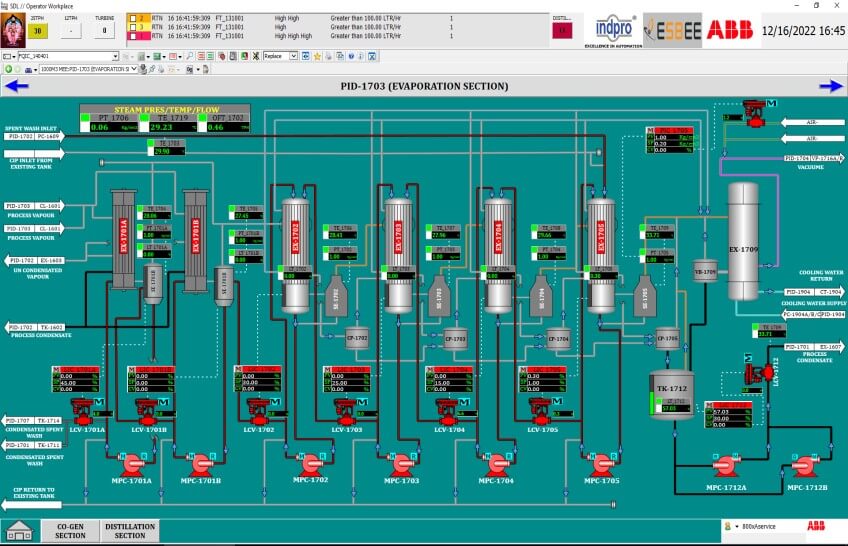Click the green back navigation icon in toolbar

pyautogui.click(x=8, y=69)
